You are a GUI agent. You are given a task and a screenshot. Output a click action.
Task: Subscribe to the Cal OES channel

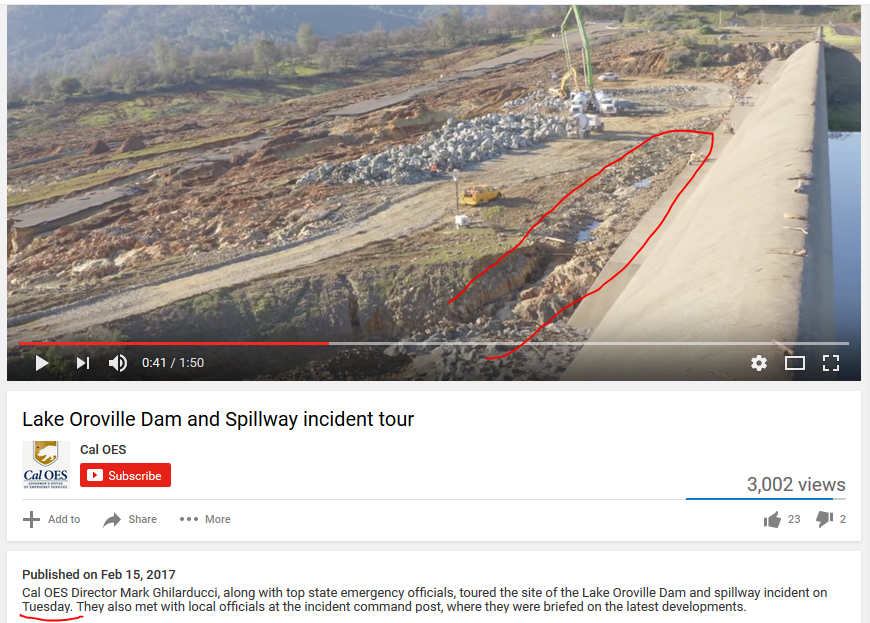pos(125,475)
